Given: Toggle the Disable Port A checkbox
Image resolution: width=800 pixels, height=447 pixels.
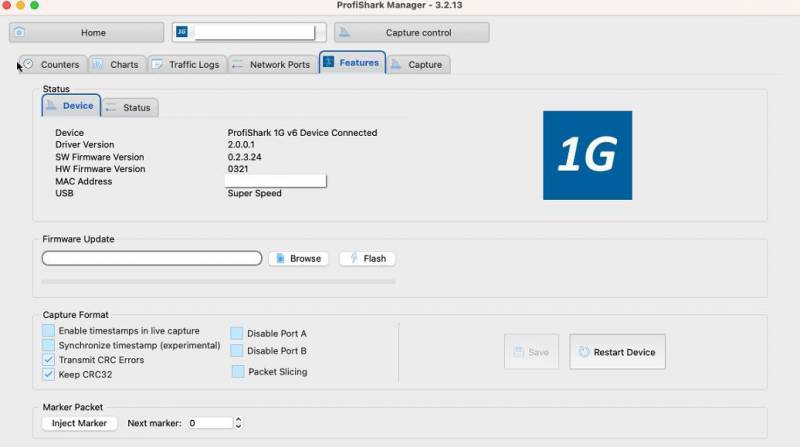Looking at the screenshot, I should pos(238,334).
